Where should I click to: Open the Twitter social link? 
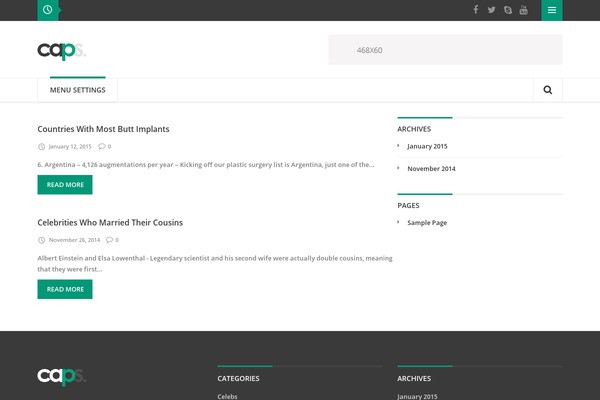pyautogui.click(x=491, y=10)
